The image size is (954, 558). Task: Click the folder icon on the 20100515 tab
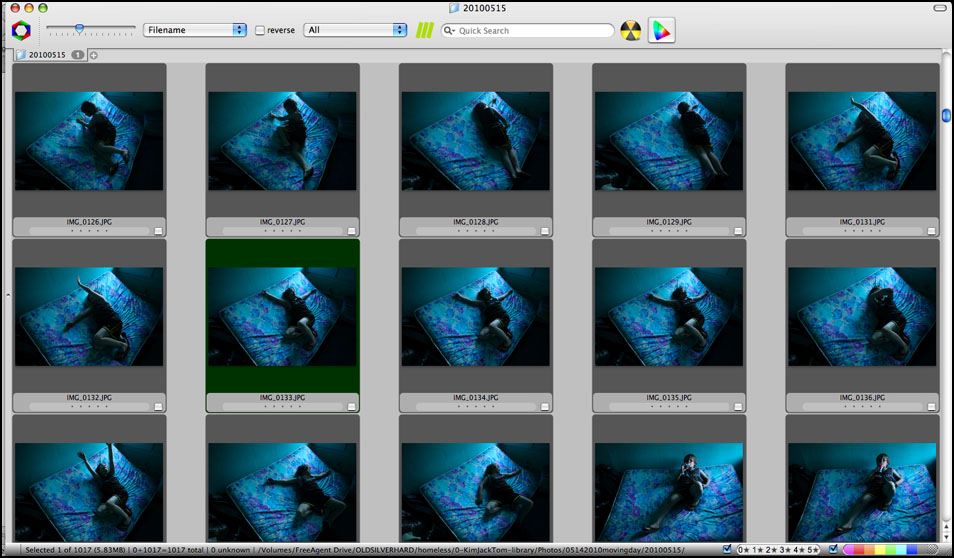[21, 54]
